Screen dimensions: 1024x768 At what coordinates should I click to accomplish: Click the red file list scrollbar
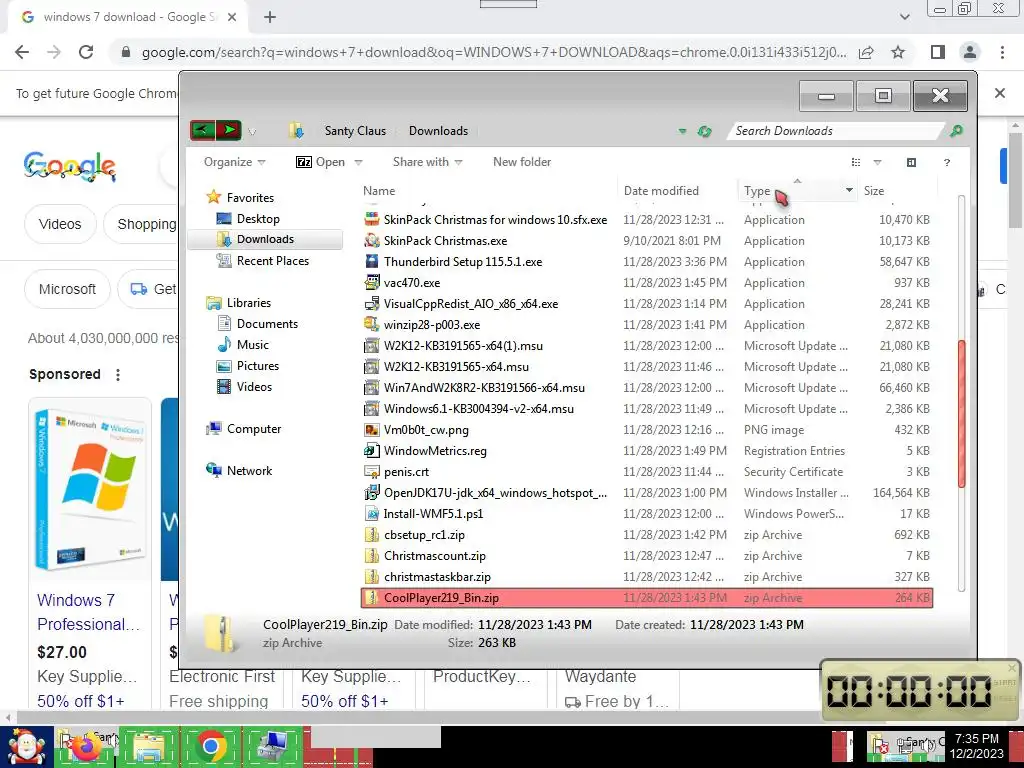coord(961,413)
